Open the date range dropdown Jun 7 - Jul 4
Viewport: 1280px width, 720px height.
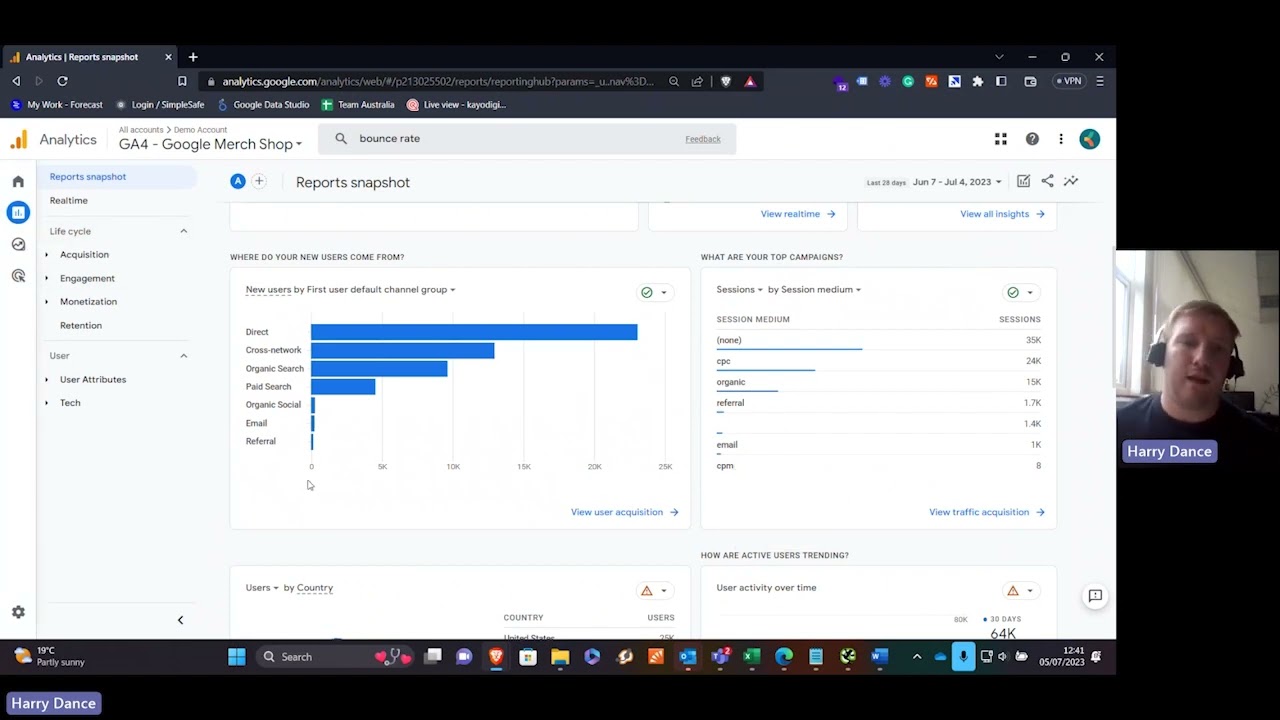(x=958, y=182)
